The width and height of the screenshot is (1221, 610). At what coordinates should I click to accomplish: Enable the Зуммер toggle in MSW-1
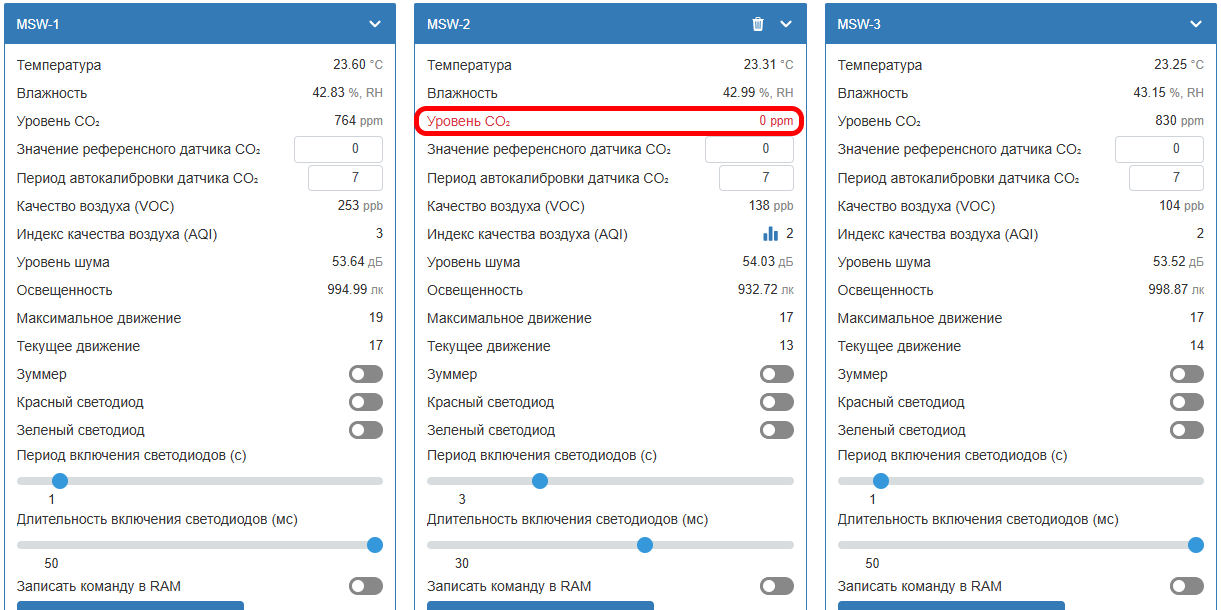click(366, 374)
